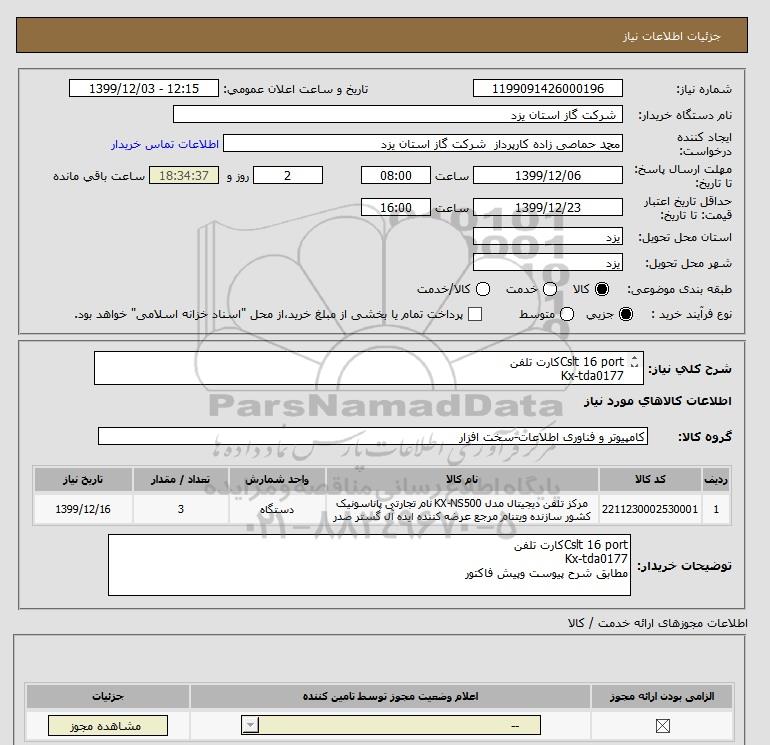Click the دستگاه unit cell

click(277, 509)
